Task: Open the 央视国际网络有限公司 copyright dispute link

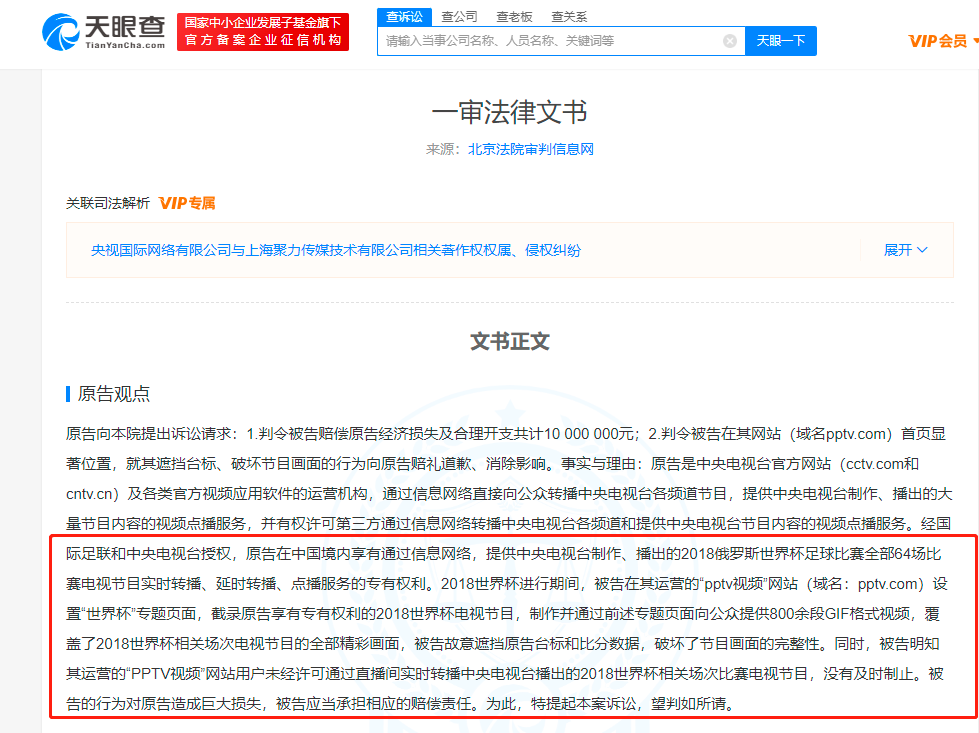Action: click(336, 250)
